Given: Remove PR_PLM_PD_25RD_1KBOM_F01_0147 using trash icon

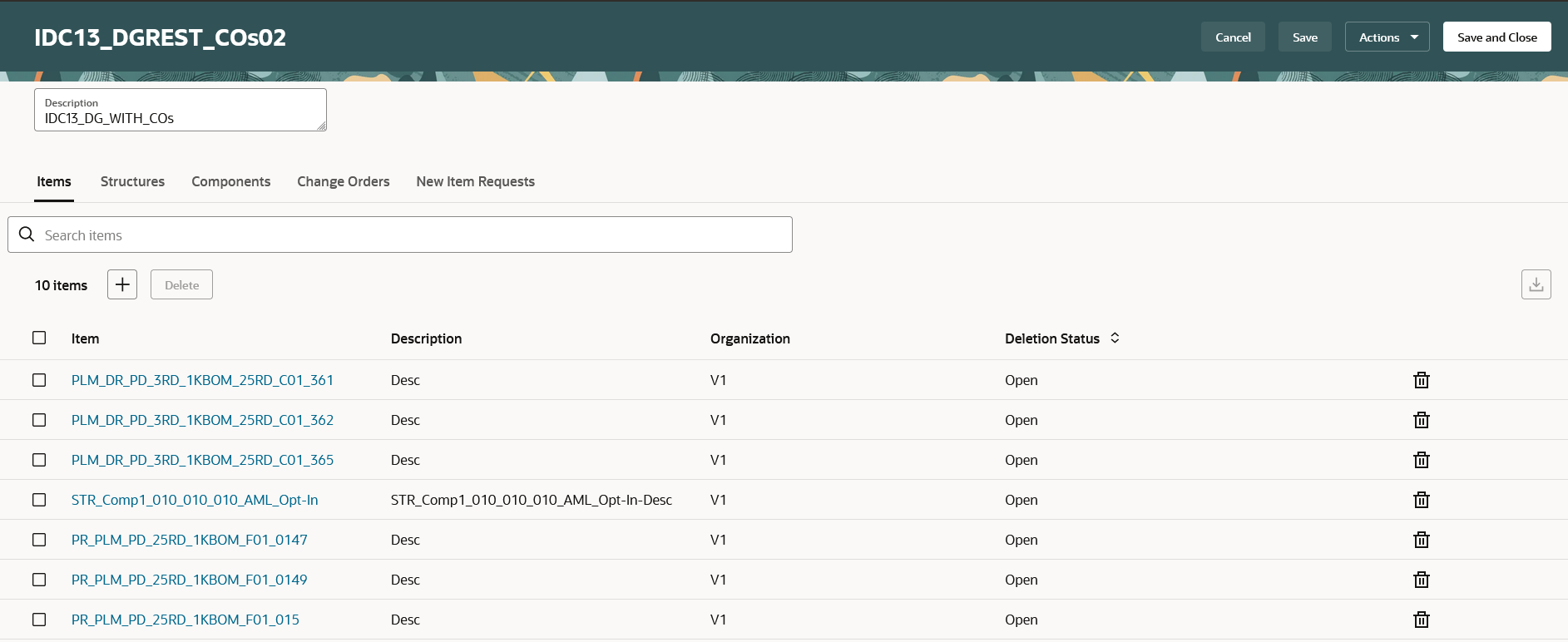Looking at the screenshot, I should tap(1422, 540).
